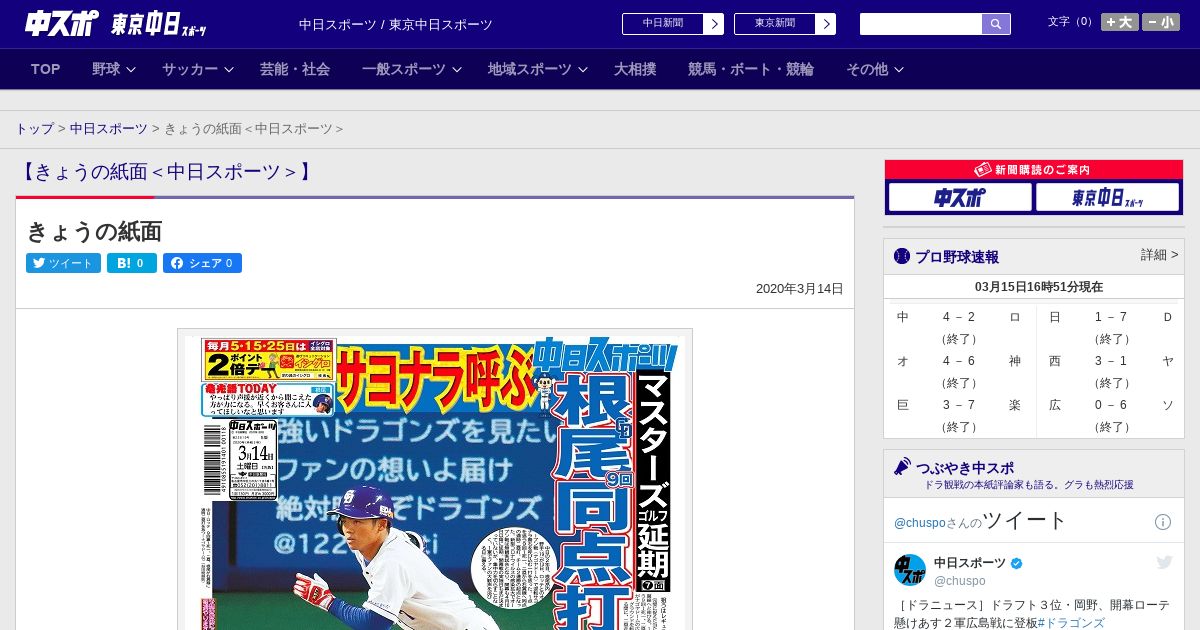Expand the サッカー menu dropdown
This screenshot has width=1200, height=630.
pyautogui.click(x=197, y=69)
